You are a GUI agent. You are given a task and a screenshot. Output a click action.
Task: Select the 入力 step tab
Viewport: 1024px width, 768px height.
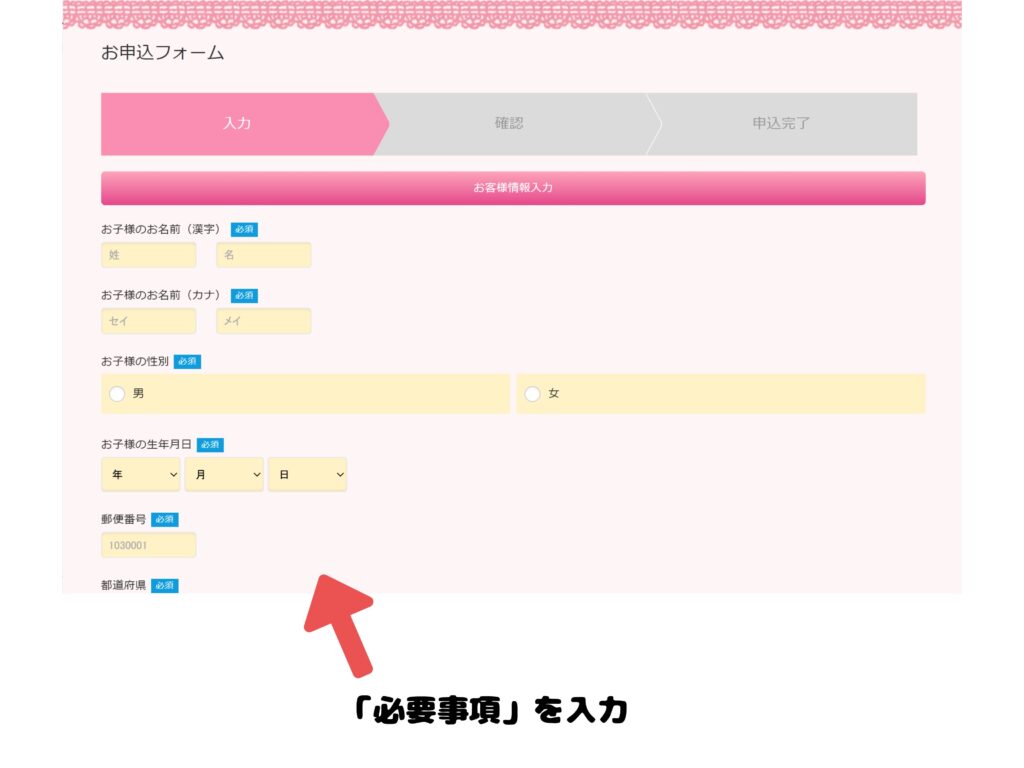pos(237,124)
